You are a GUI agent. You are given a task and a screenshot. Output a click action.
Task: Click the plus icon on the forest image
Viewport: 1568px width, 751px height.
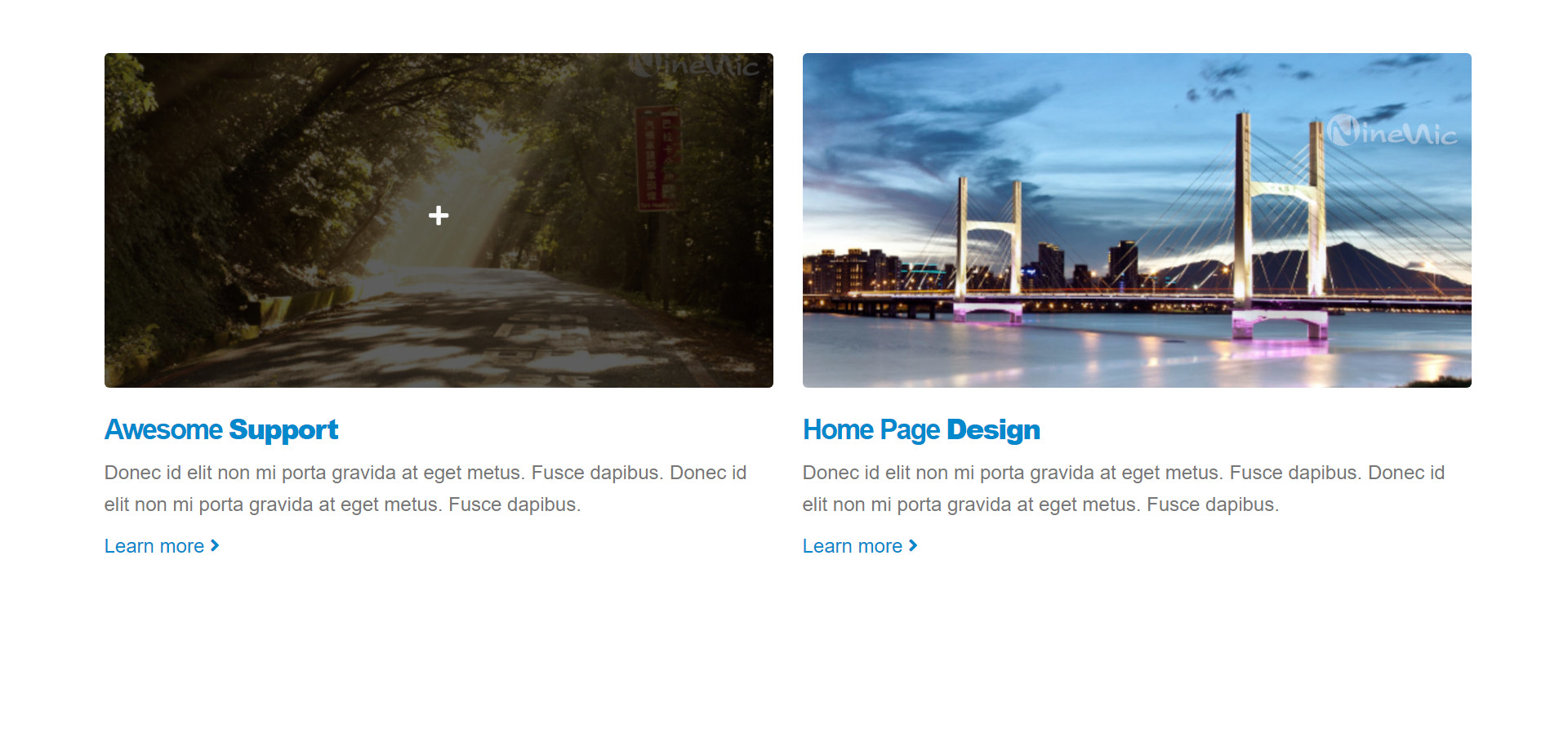point(439,216)
